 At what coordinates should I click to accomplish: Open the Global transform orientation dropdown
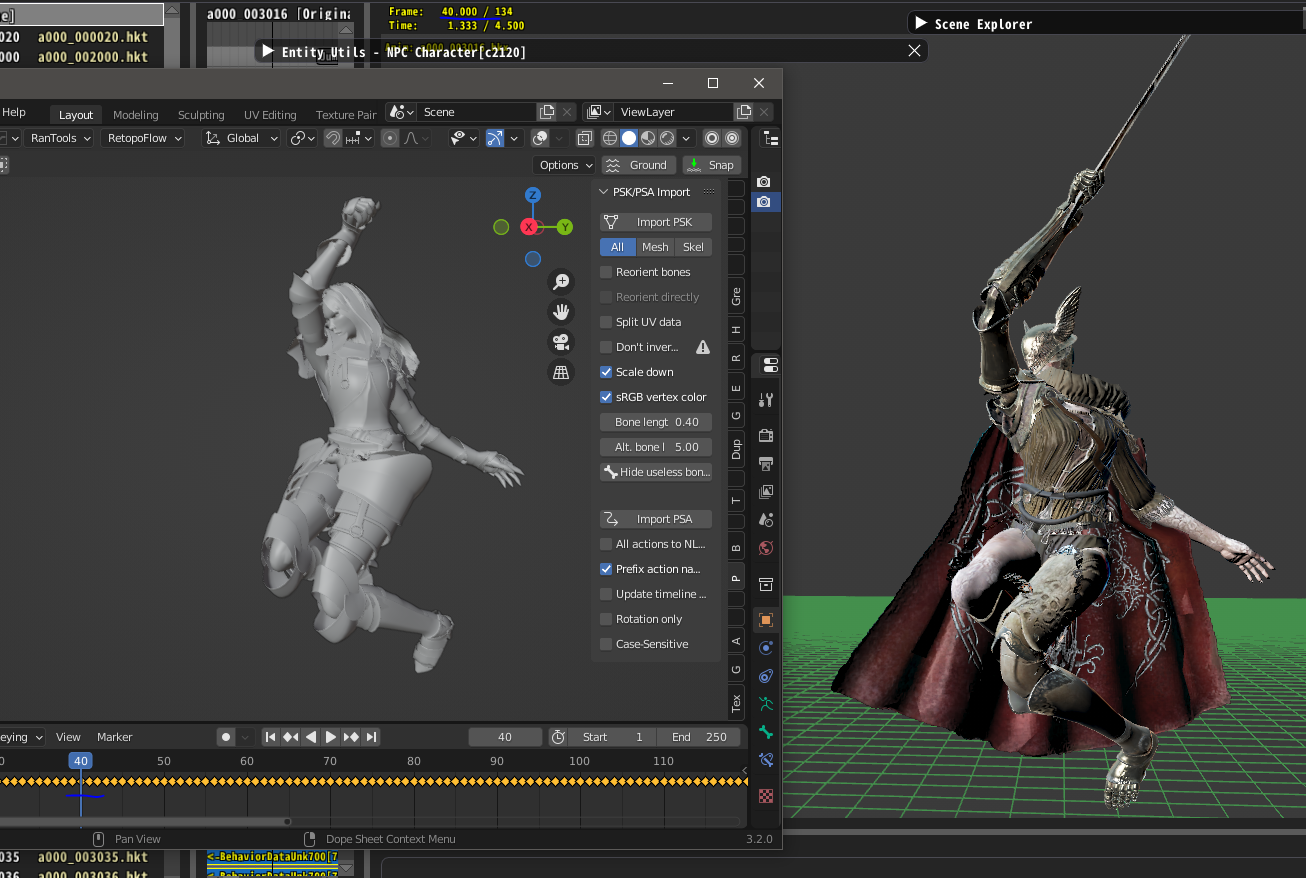click(242, 138)
